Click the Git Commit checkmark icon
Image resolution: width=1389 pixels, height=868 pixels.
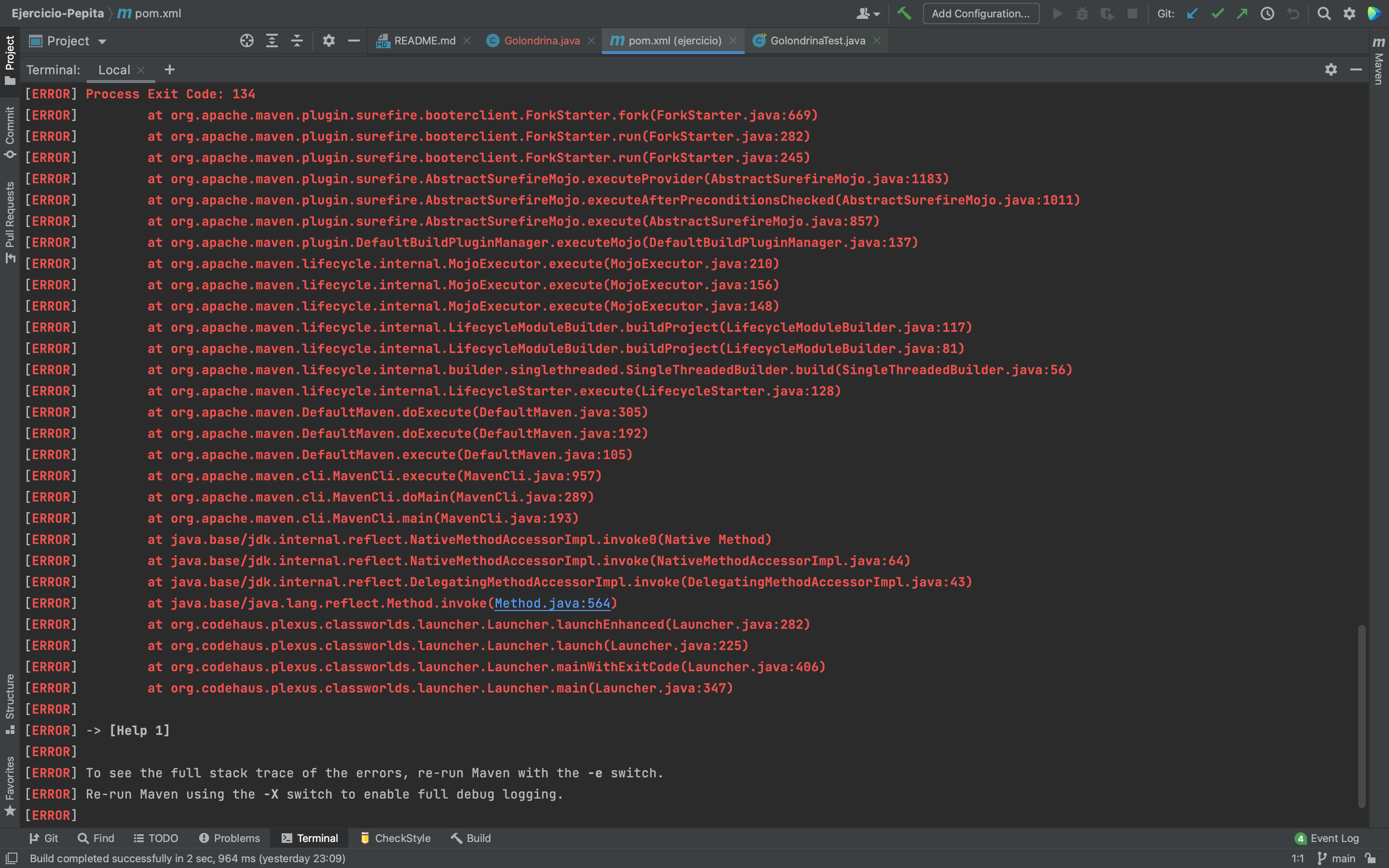[x=1217, y=13]
